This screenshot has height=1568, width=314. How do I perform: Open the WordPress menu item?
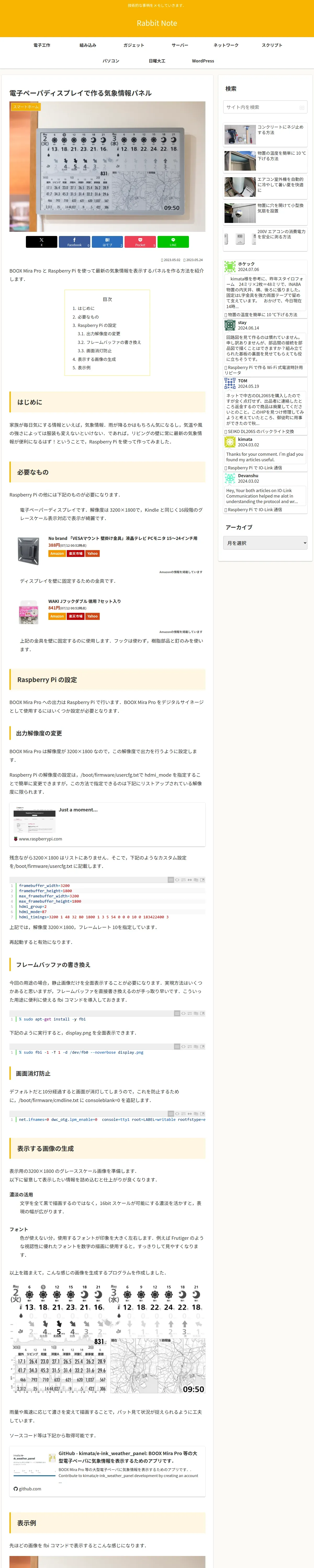click(x=203, y=61)
